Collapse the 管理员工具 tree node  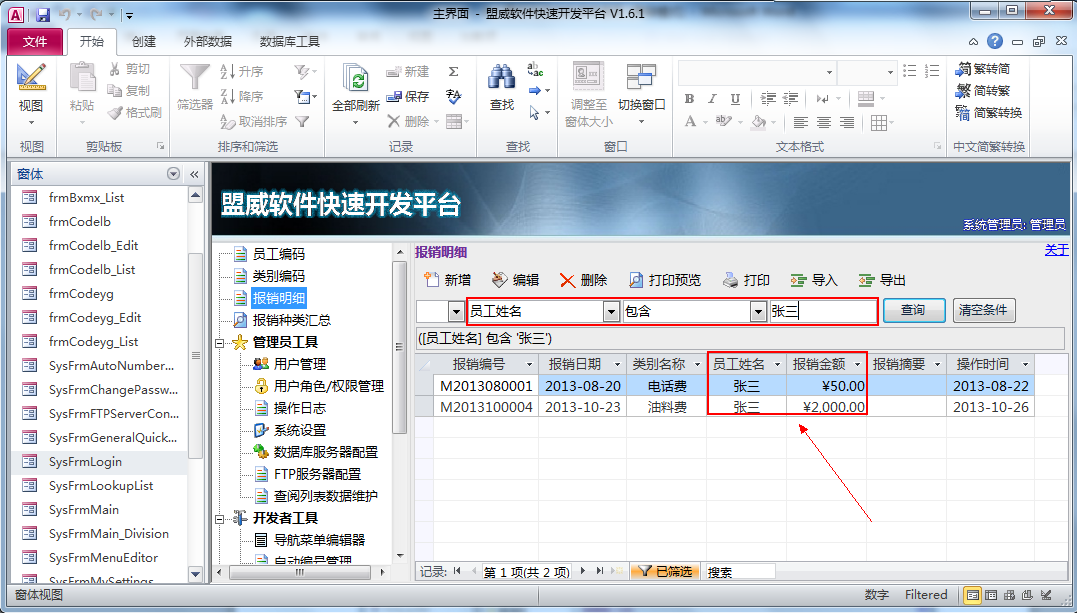click(220, 342)
